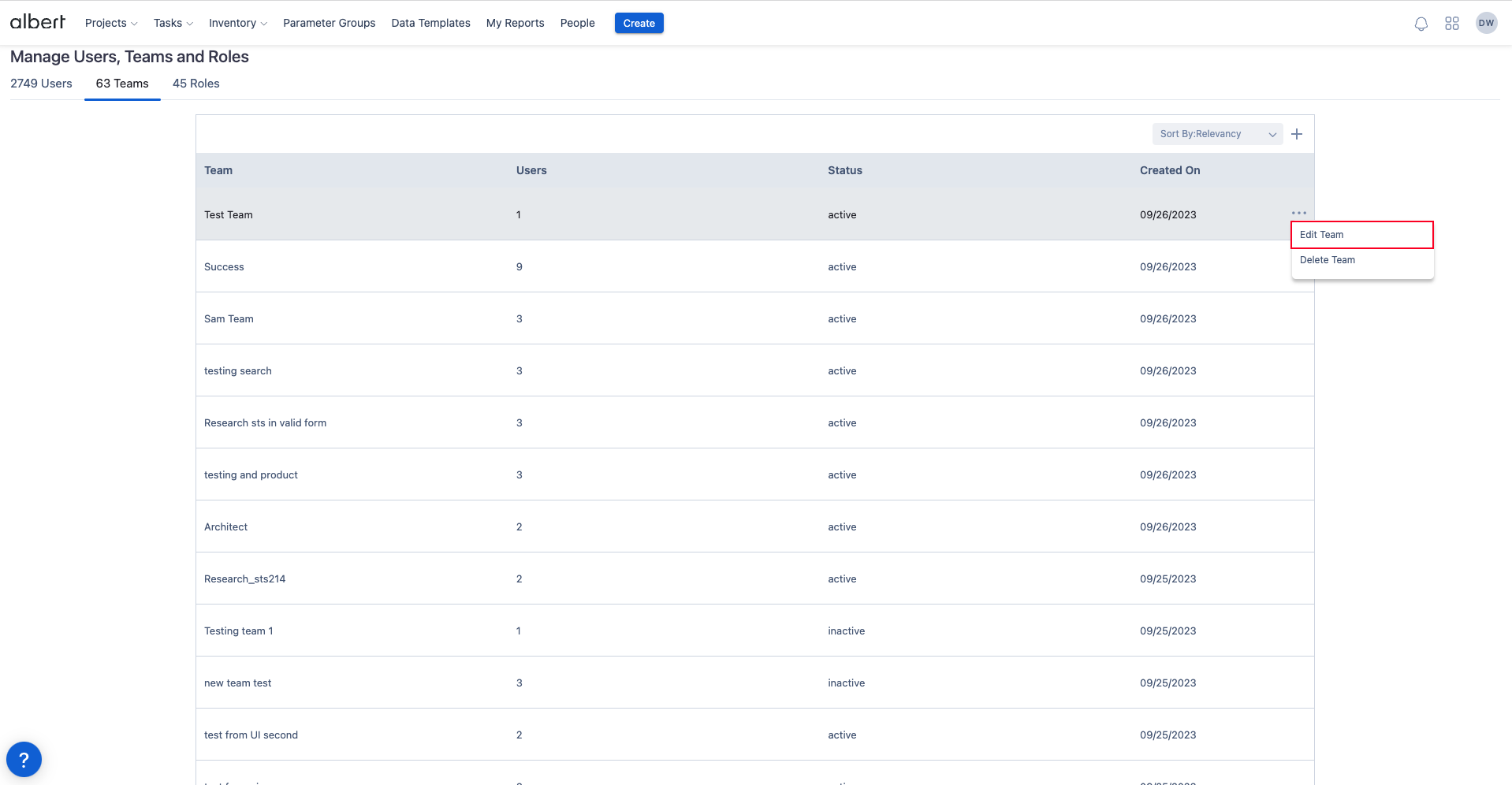Viewport: 1512px width, 785px height.
Task: Click the plus icon to add team
Action: point(1297,134)
